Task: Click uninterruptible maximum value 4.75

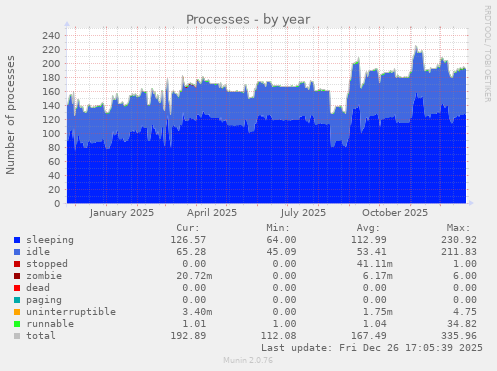Action: pyautogui.click(x=465, y=312)
